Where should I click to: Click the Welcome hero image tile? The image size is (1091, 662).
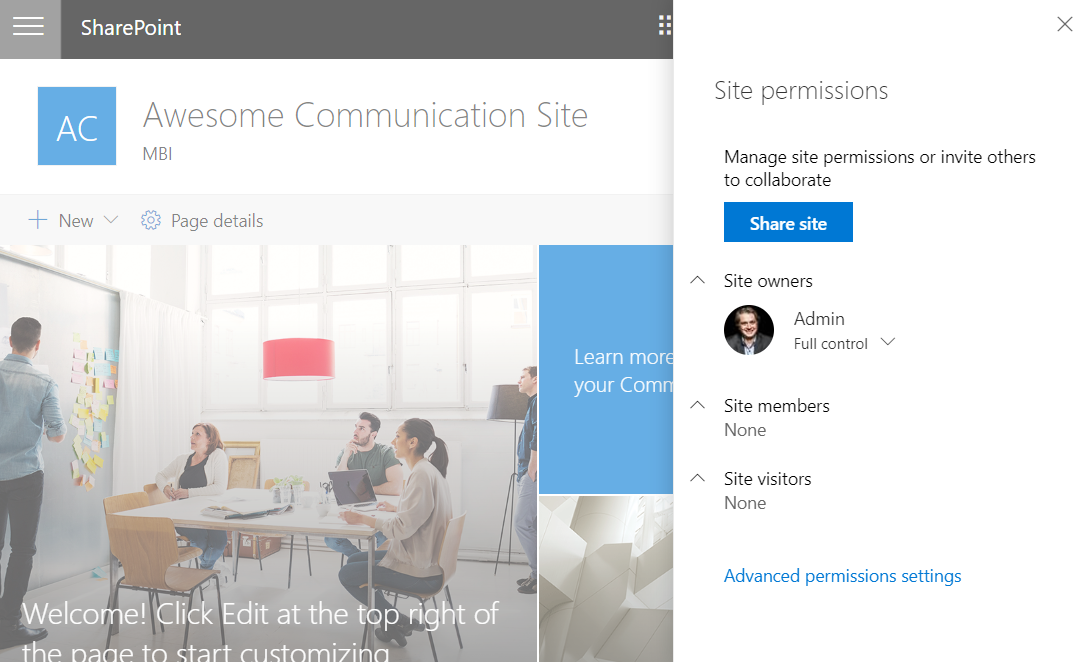click(x=268, y=450)
